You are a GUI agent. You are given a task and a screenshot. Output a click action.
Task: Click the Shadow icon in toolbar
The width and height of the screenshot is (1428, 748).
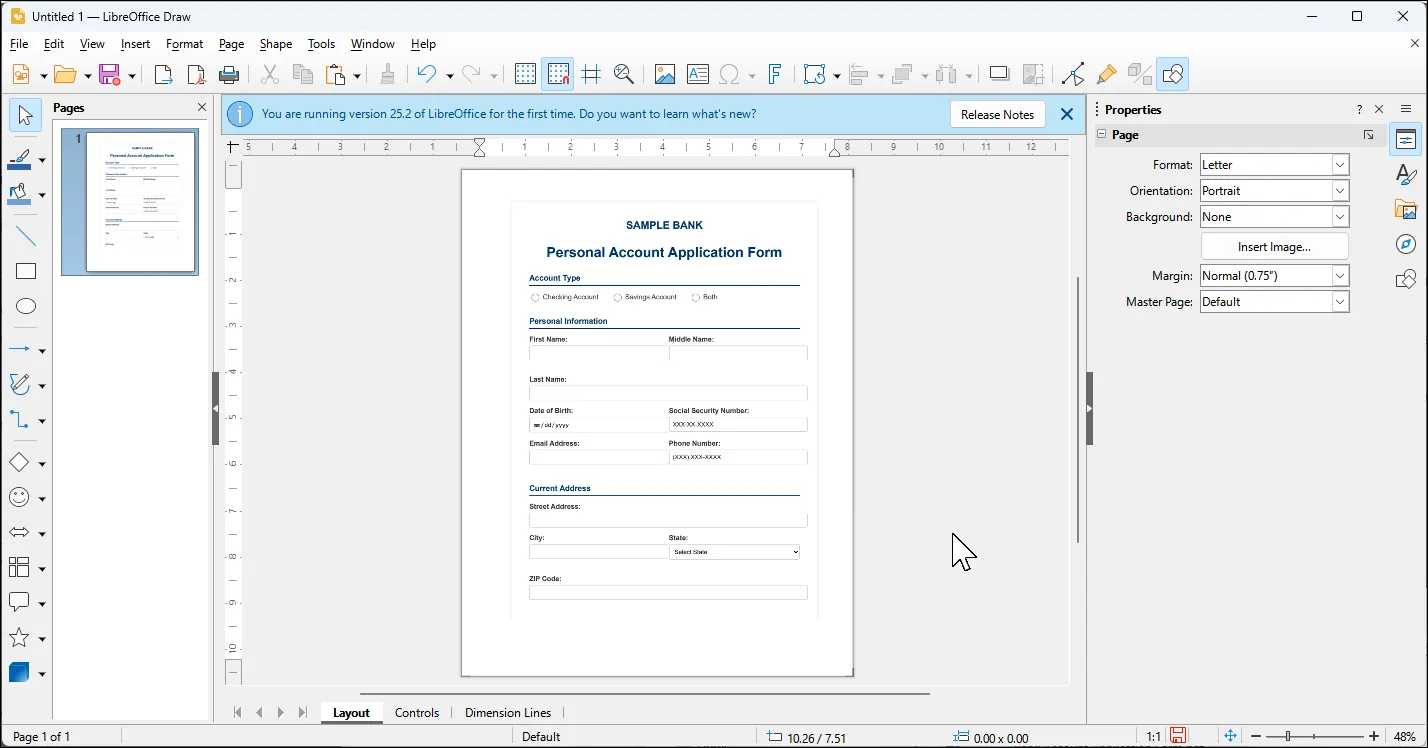coord(999,74)
